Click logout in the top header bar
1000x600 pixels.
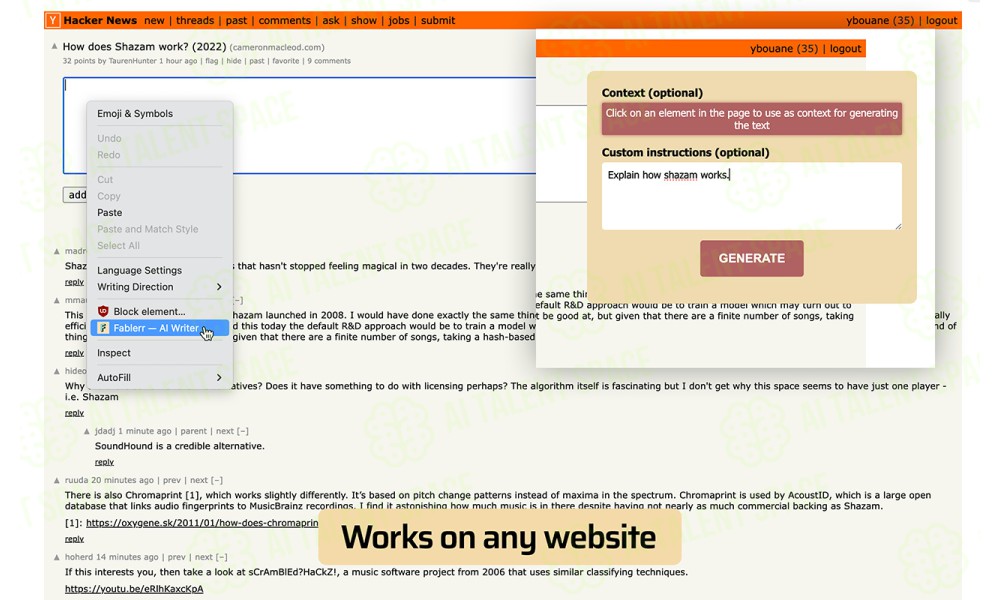coord(941,20)
